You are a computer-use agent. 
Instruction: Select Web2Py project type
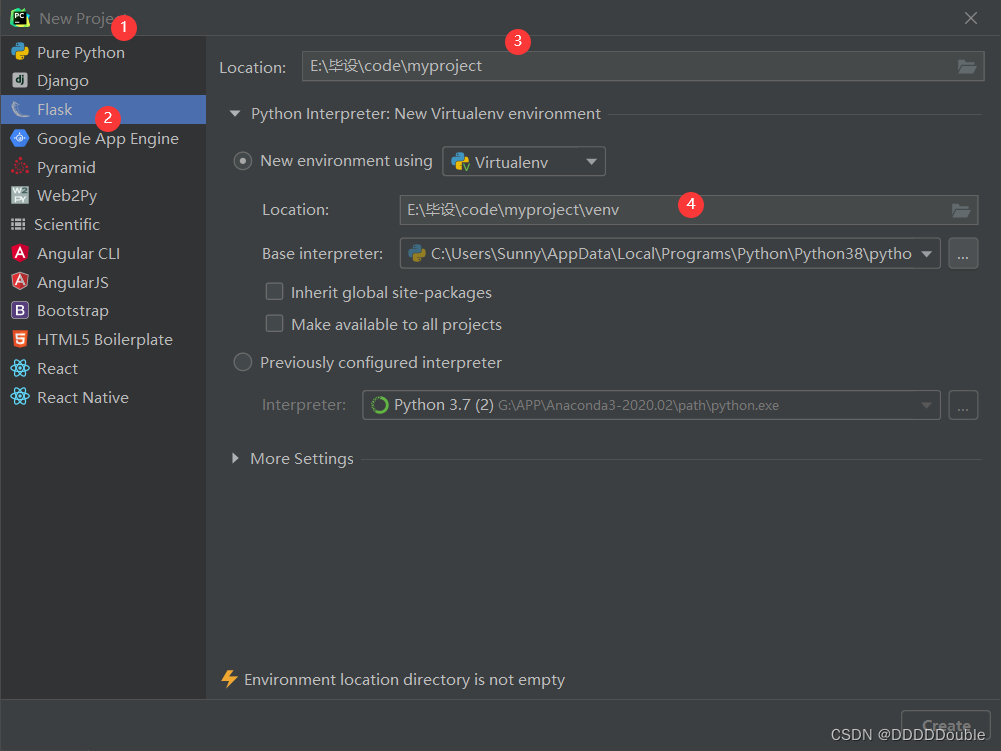[x=103, y=195]
